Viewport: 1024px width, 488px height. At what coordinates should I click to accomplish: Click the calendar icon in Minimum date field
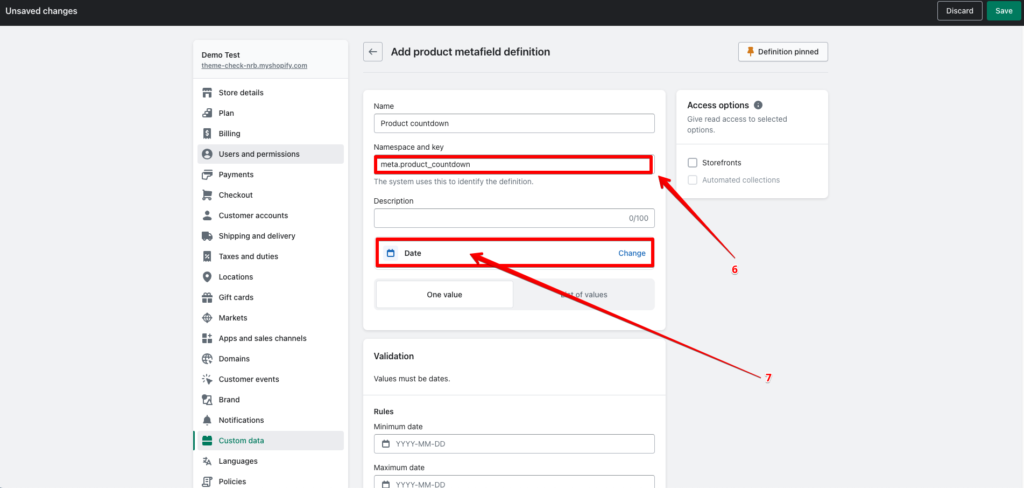point(385,444)
